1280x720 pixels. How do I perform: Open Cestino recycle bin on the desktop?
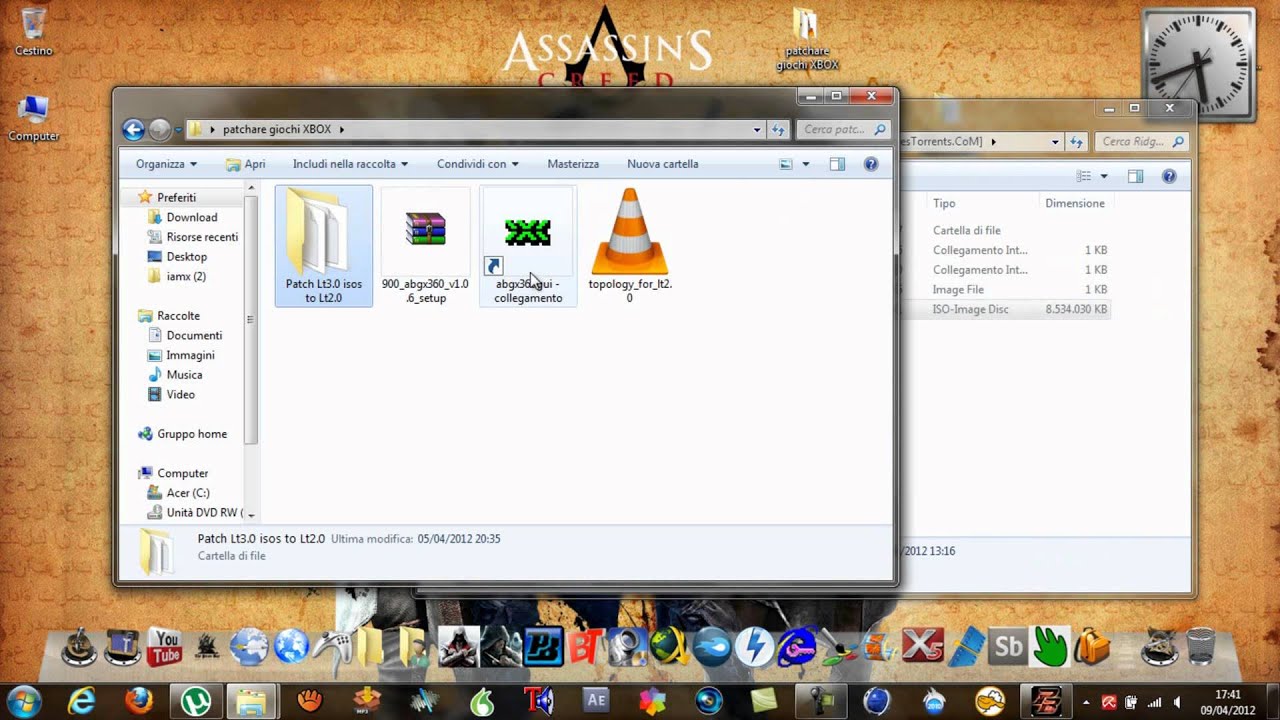[33, 30]
